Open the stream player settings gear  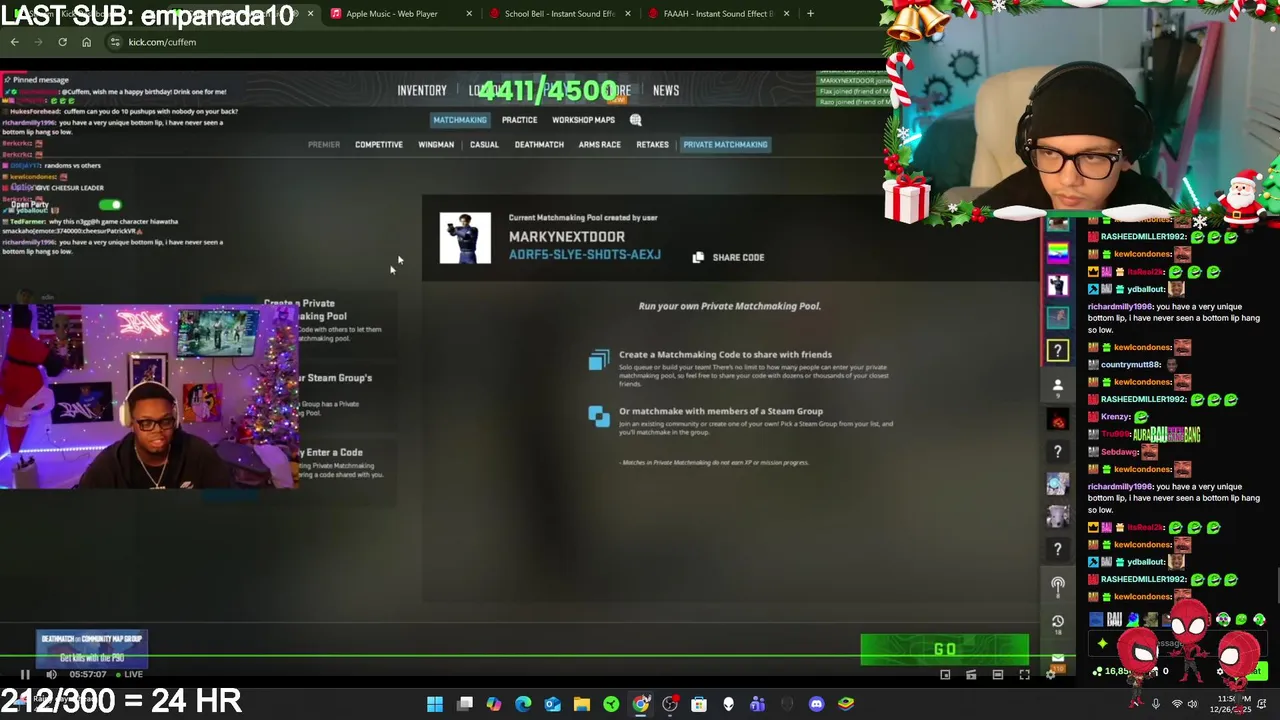pos(1050,675)
